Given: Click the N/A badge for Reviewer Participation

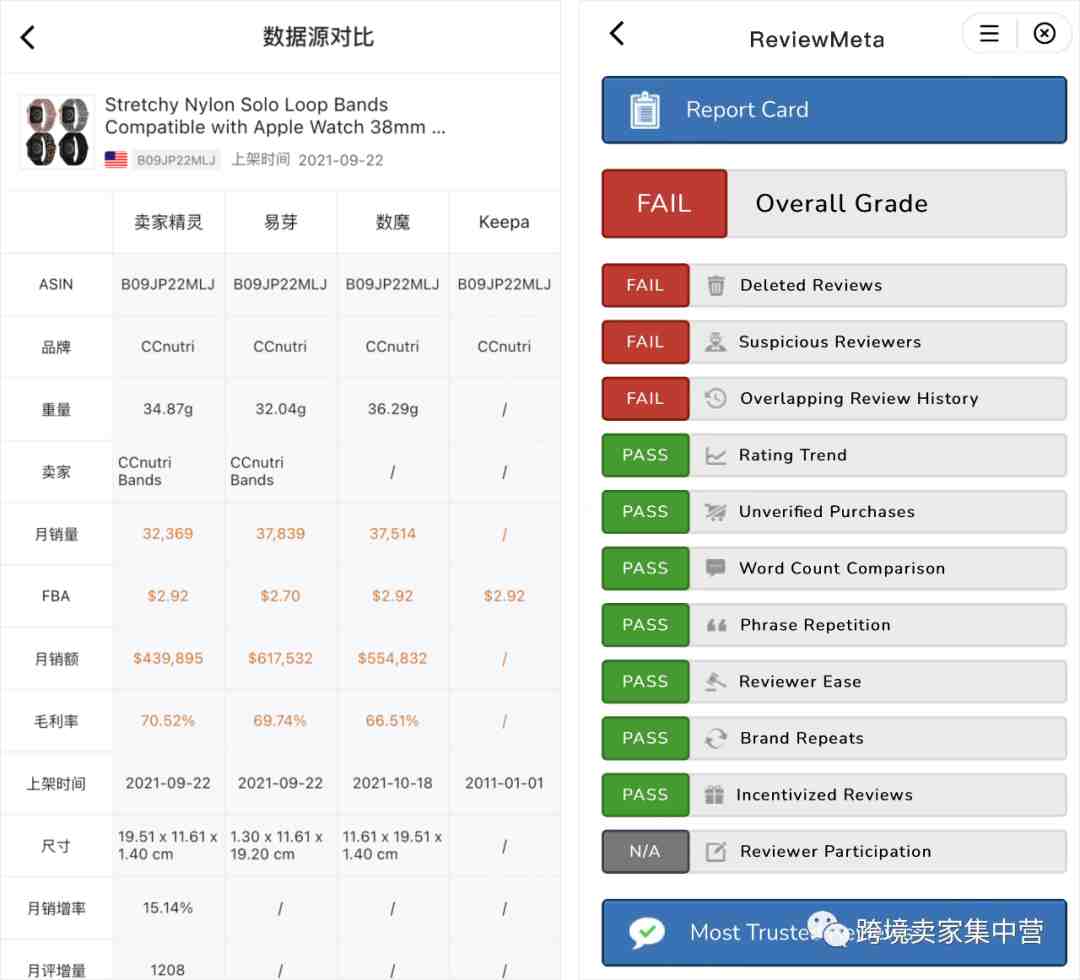Looking at the screenshot, I should click(645, 852).
